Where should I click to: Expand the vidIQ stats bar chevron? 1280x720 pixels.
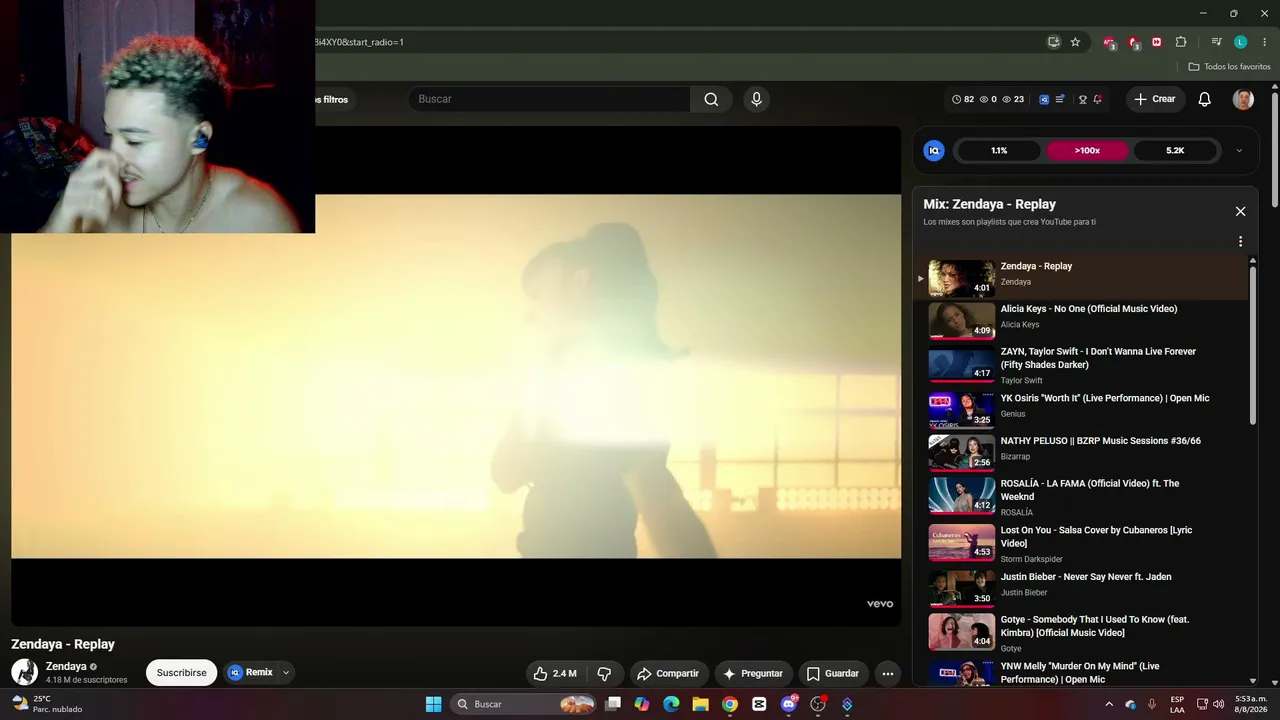click(x=1239, y=151)
